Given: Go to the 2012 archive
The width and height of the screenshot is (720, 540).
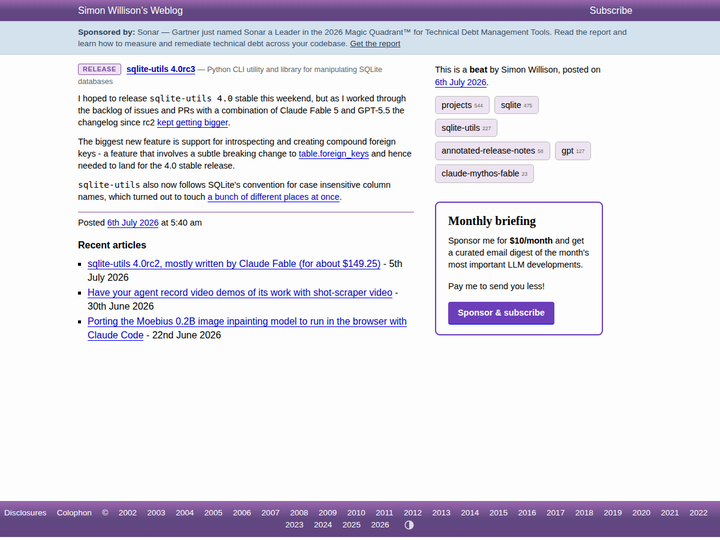Looking at the screenshot, I should coord(412,513).
